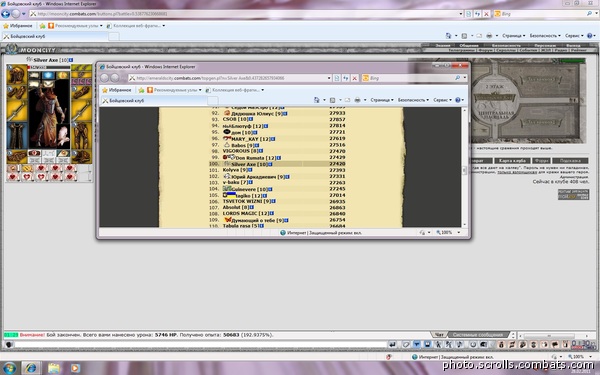Screen dimensions: 600x375
Task: Open Страница dropdown in popup window
Action: 382,100
